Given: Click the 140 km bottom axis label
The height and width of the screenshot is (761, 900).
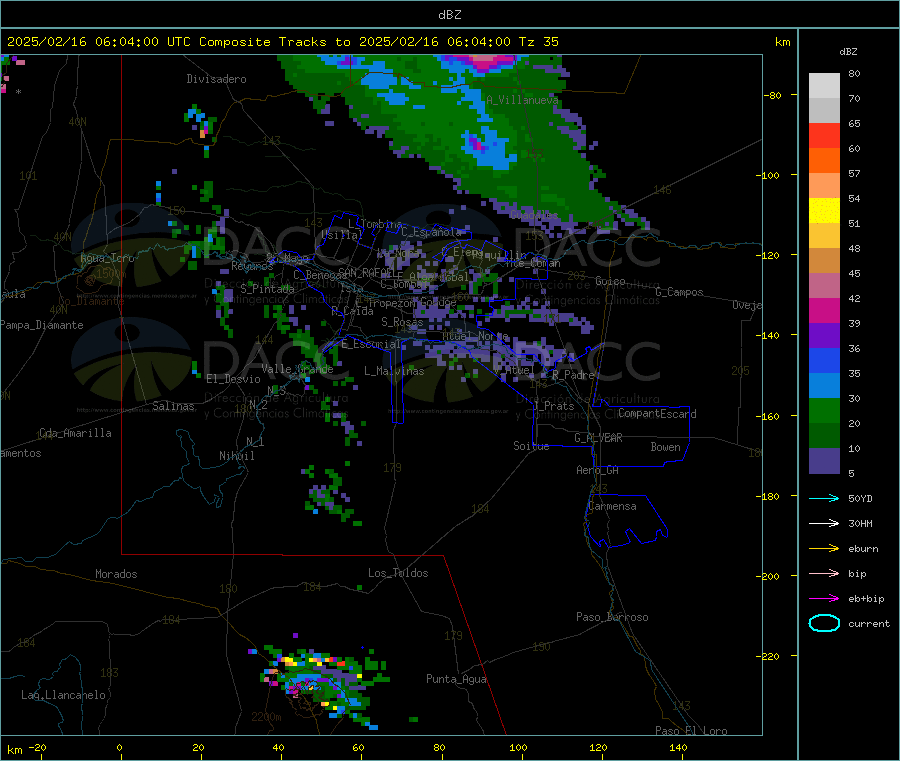Looking at the screenshot, I should pyautogui.click(x=678, y=747).
